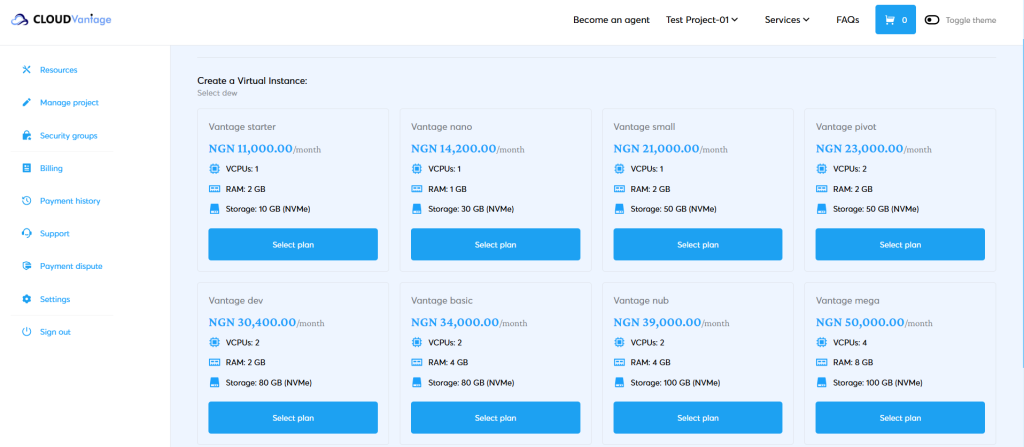
Task: Select plan for Vantage small
Action: tap(698, 244)
